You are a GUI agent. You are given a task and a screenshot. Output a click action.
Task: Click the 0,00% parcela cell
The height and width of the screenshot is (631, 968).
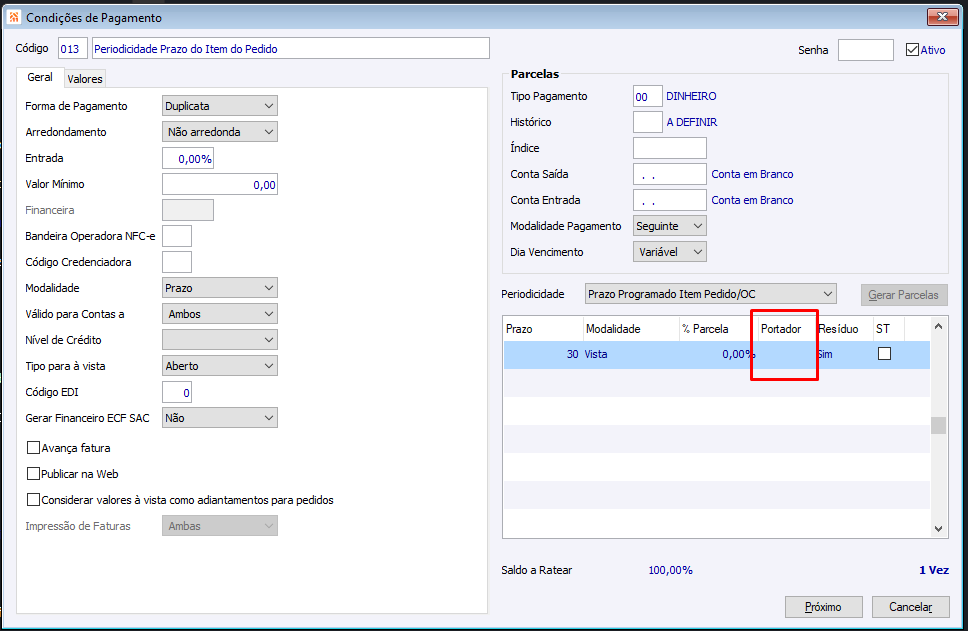pyautogui.click(x=718, y=354)
